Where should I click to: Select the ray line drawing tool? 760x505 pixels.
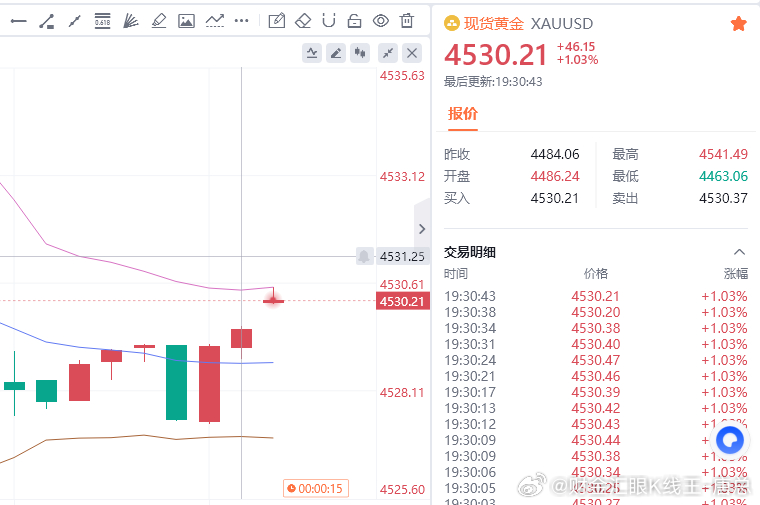[x=74, y=21]
